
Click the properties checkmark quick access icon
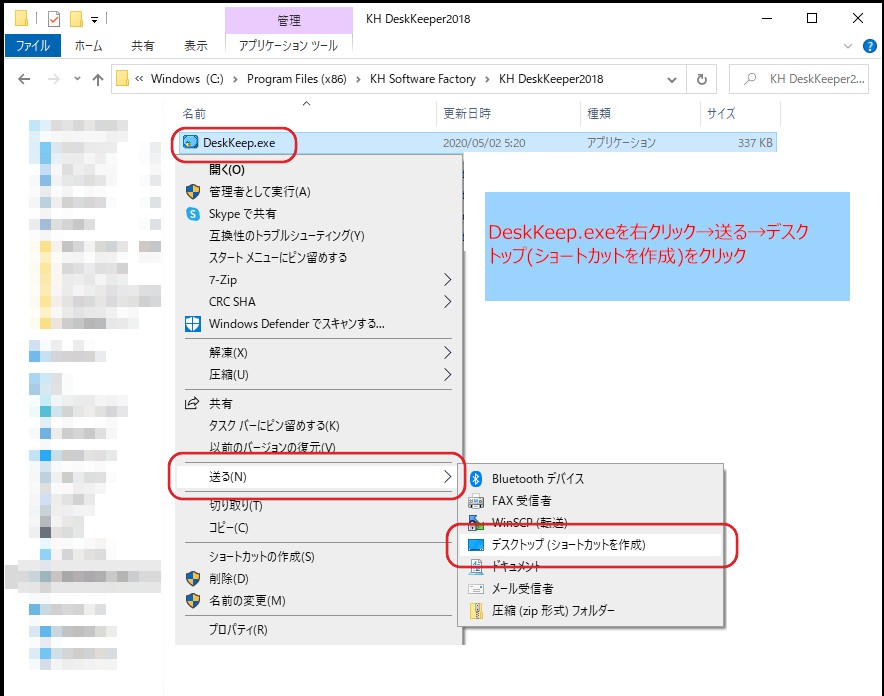click(x=54, y=19)
